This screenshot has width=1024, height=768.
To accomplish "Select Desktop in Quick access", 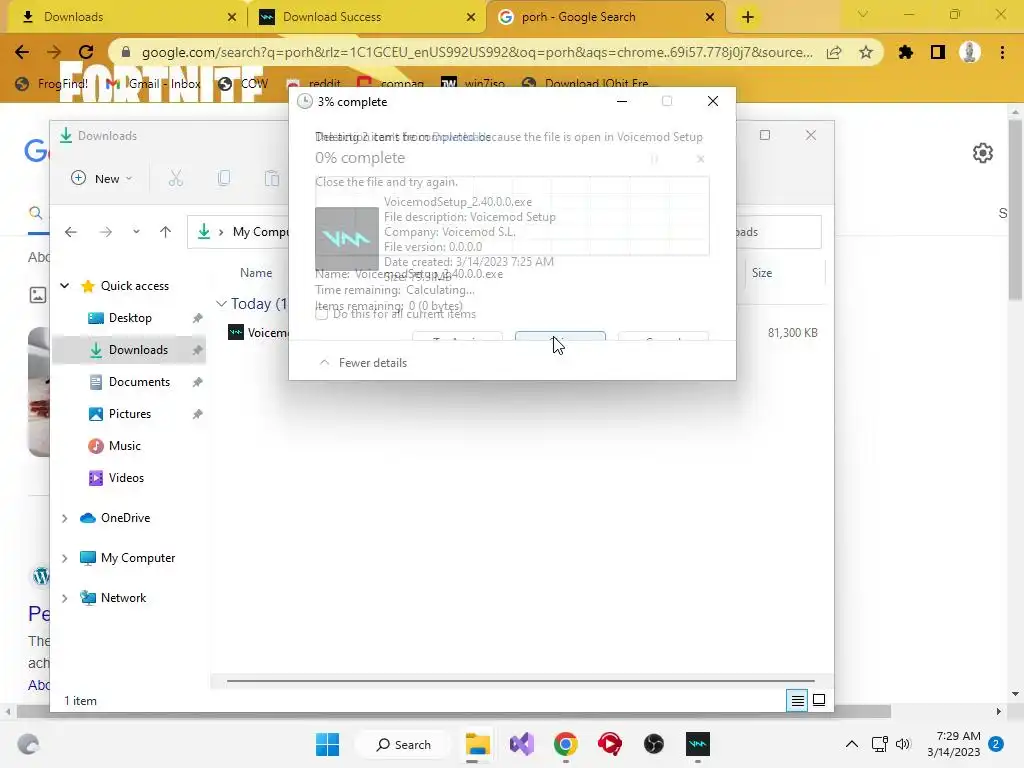I will click(130, 318).
